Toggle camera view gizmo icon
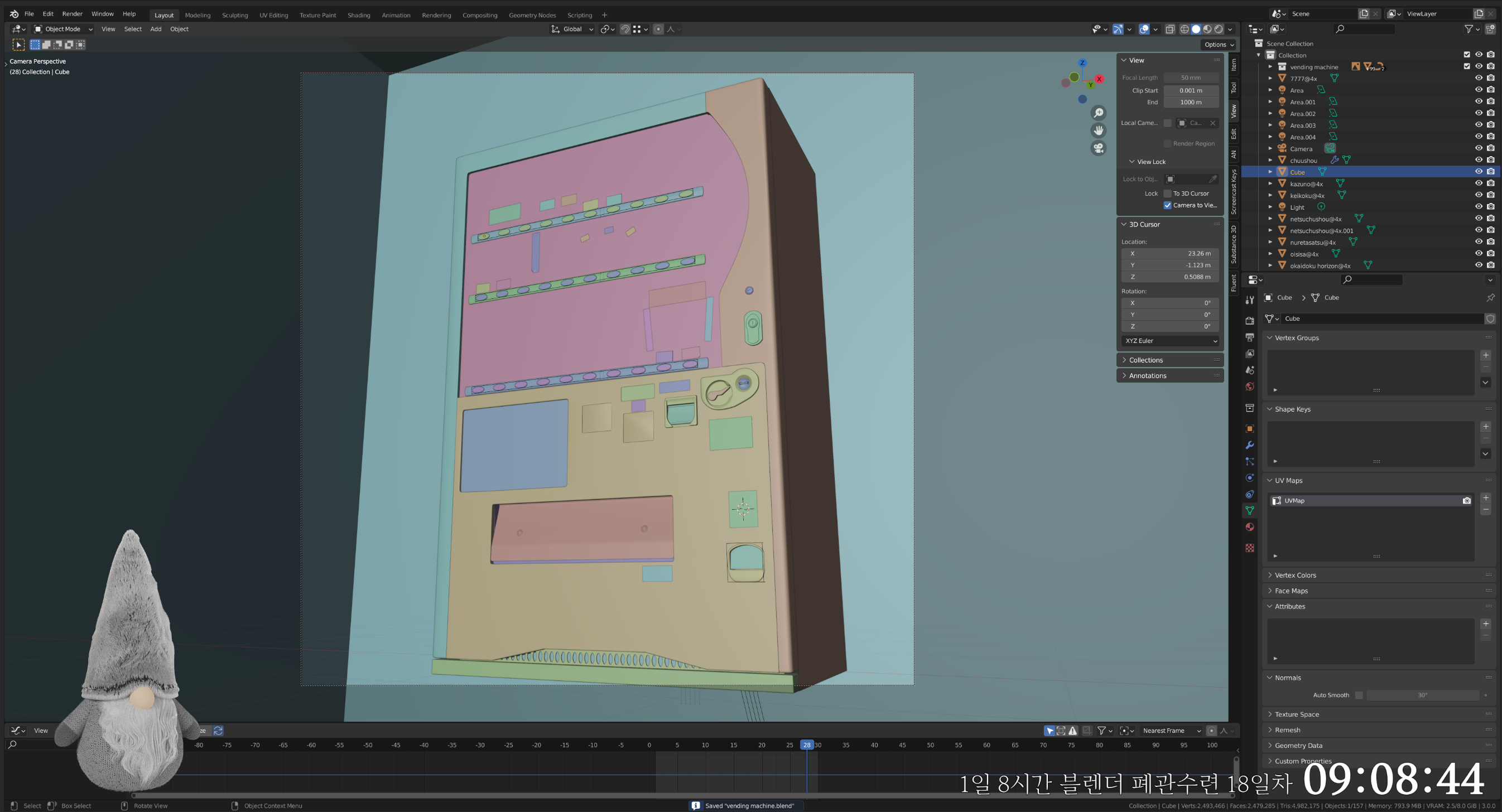Viewport: 1502px width, 812px height. coord(1099,148)
